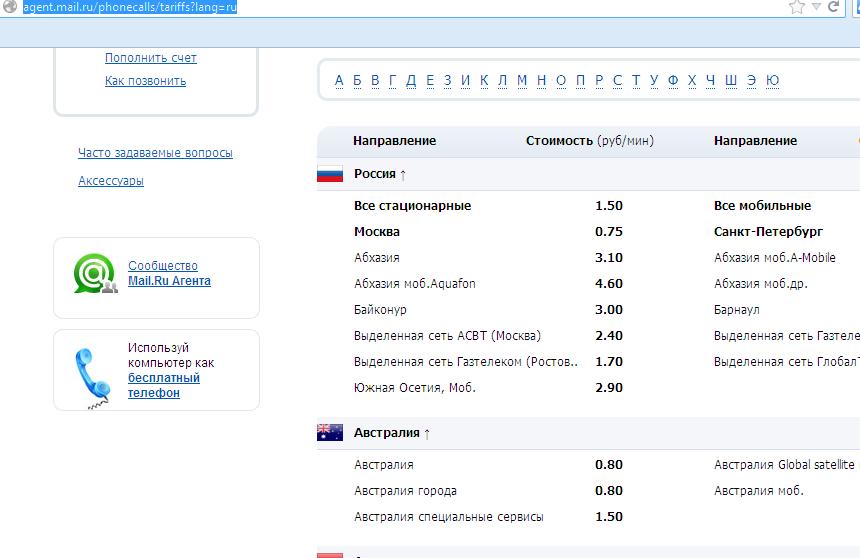
Task: Jump to letter У in alphabet index
Action: [654, 80]
